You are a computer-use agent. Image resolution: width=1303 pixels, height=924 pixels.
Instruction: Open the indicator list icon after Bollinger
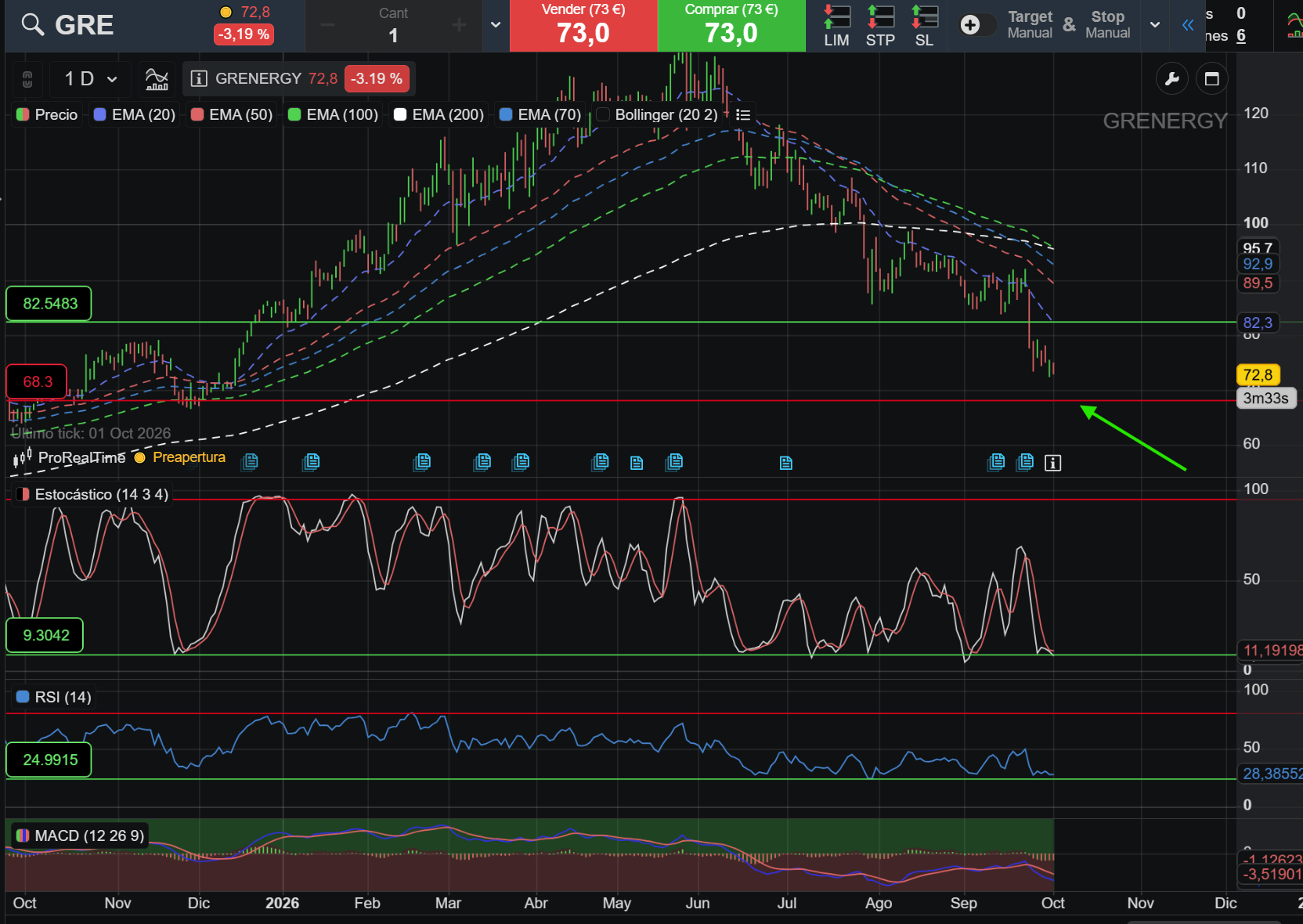[743, 115]
